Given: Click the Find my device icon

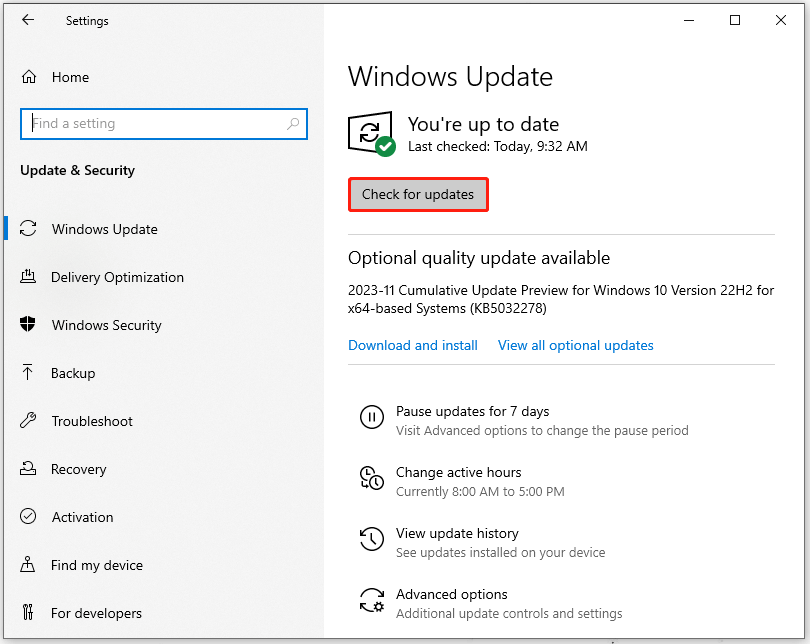Looking at the screenshot, I should [x=28, y=564].
